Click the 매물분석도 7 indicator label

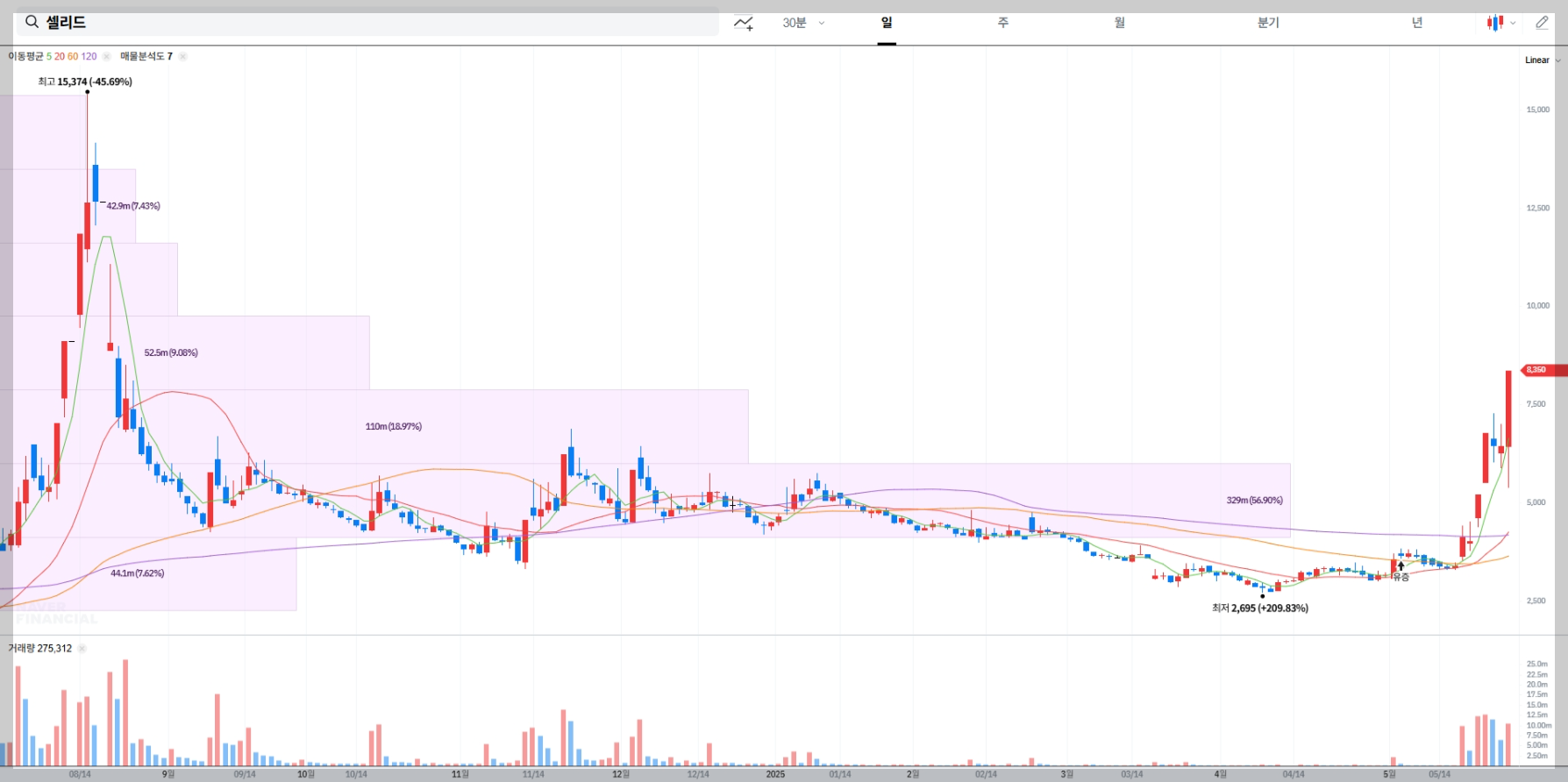pos(146,56)
